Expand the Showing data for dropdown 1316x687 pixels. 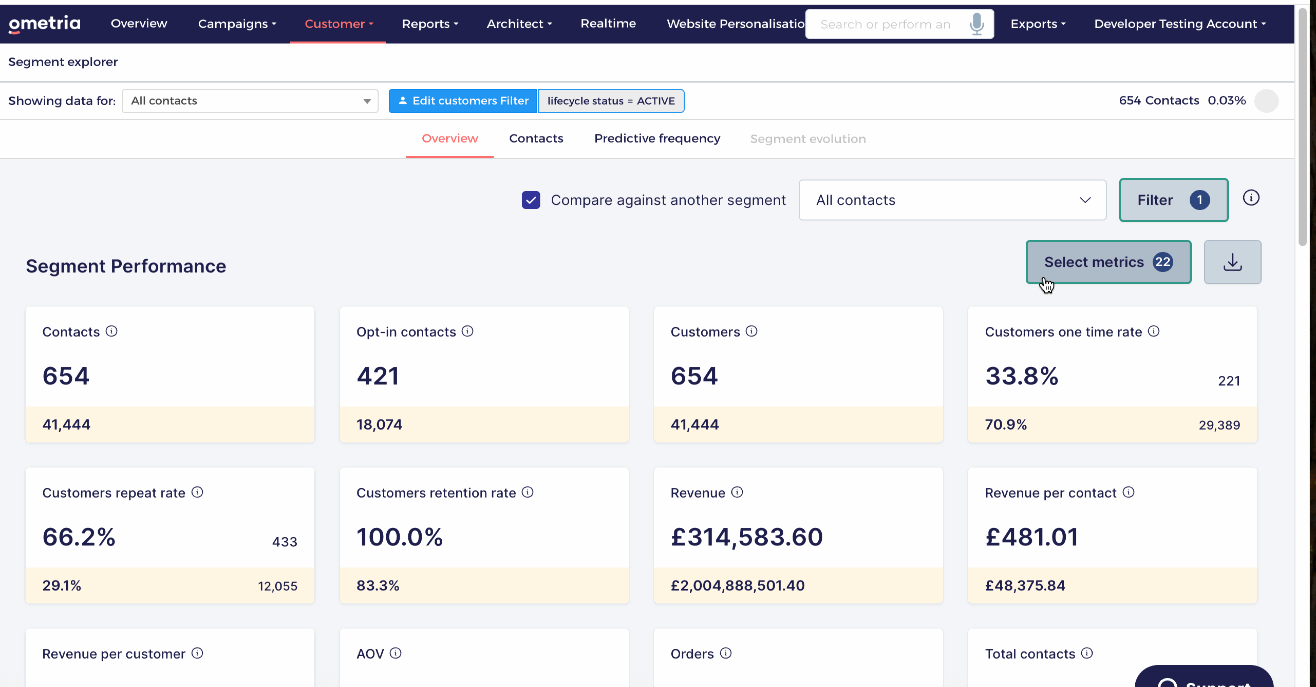click(x=250, y=101)
